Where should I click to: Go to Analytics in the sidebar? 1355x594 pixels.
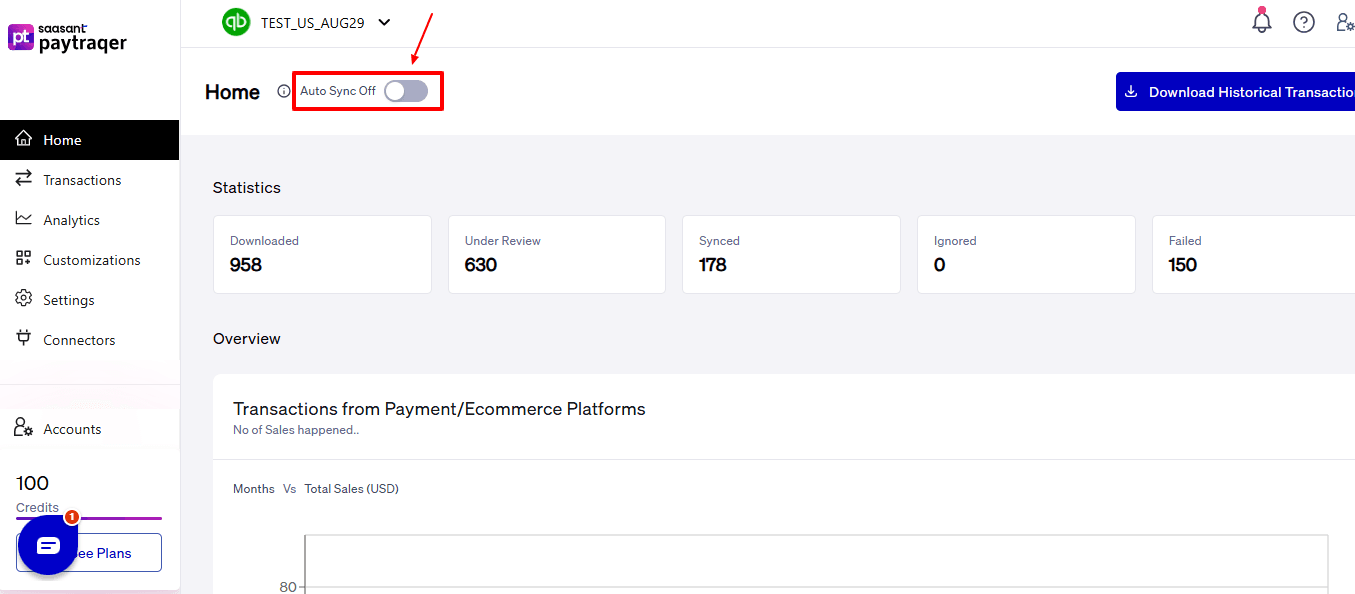[x=71, y=220]
